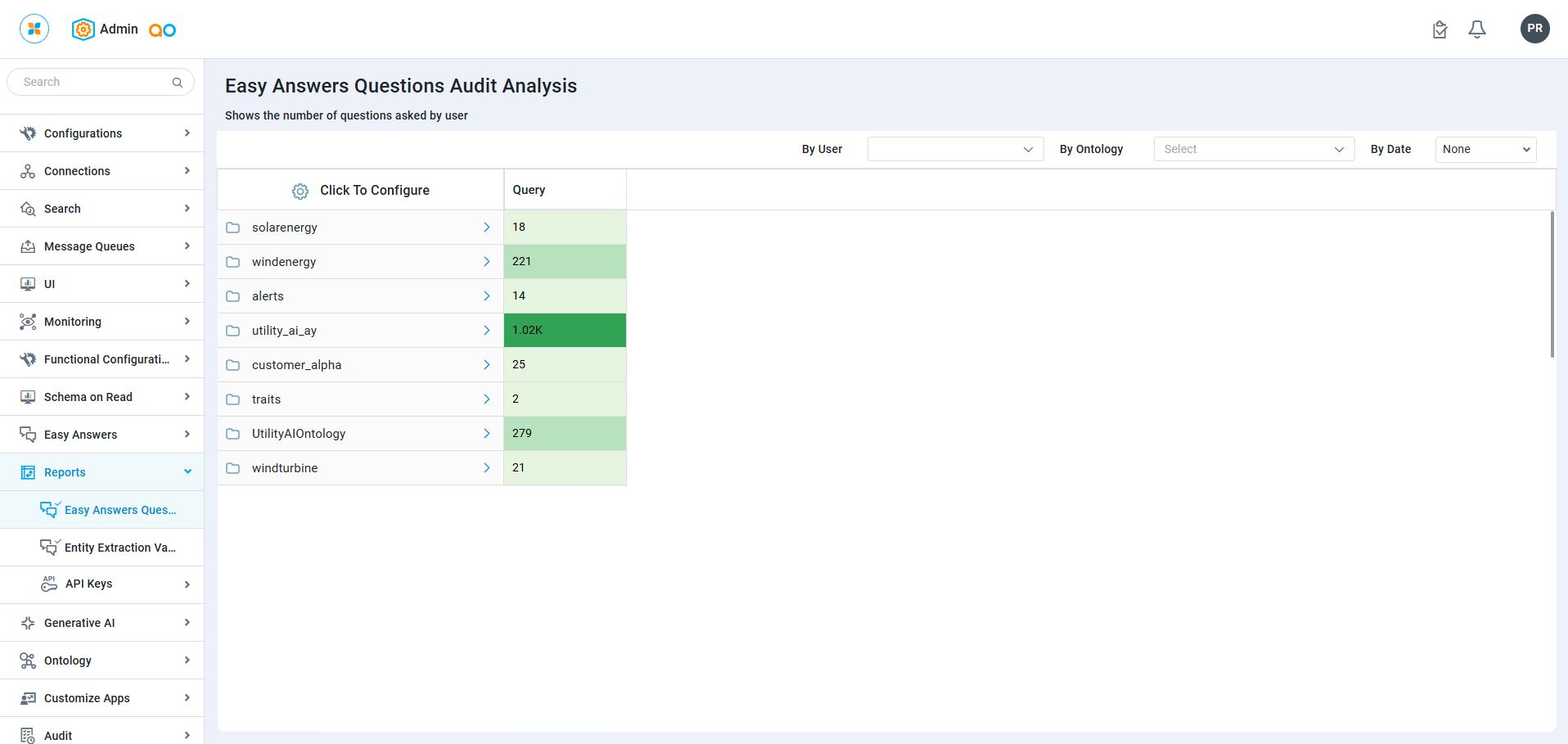Open the app launcher icon at top left
This screenshot has width=1568, height=744.
click(34, 29)
